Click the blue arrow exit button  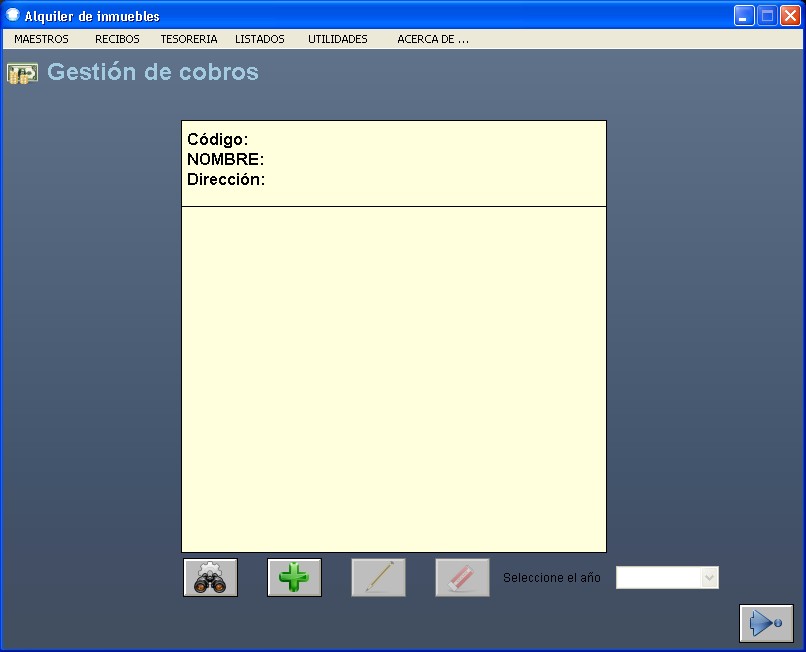[766, 623]
